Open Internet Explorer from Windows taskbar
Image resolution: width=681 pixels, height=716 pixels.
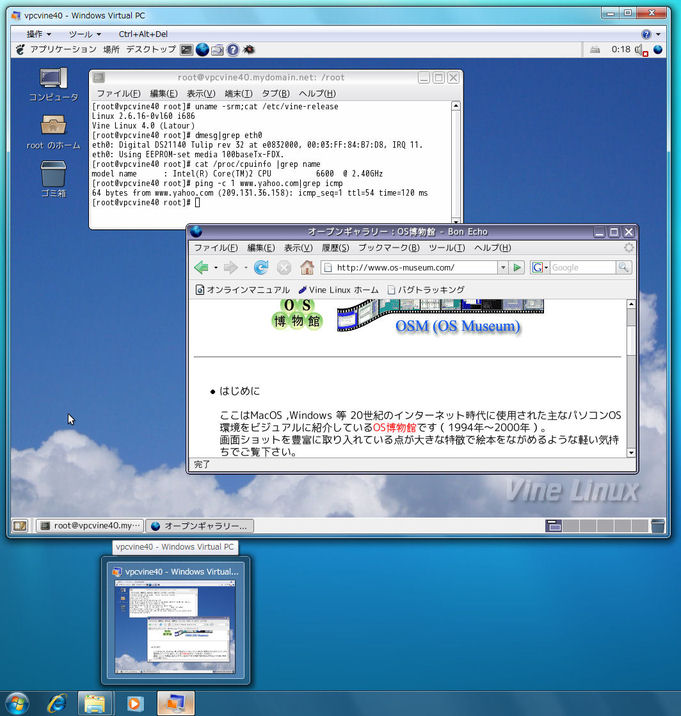pyautogui.click(x=57, y=703)
